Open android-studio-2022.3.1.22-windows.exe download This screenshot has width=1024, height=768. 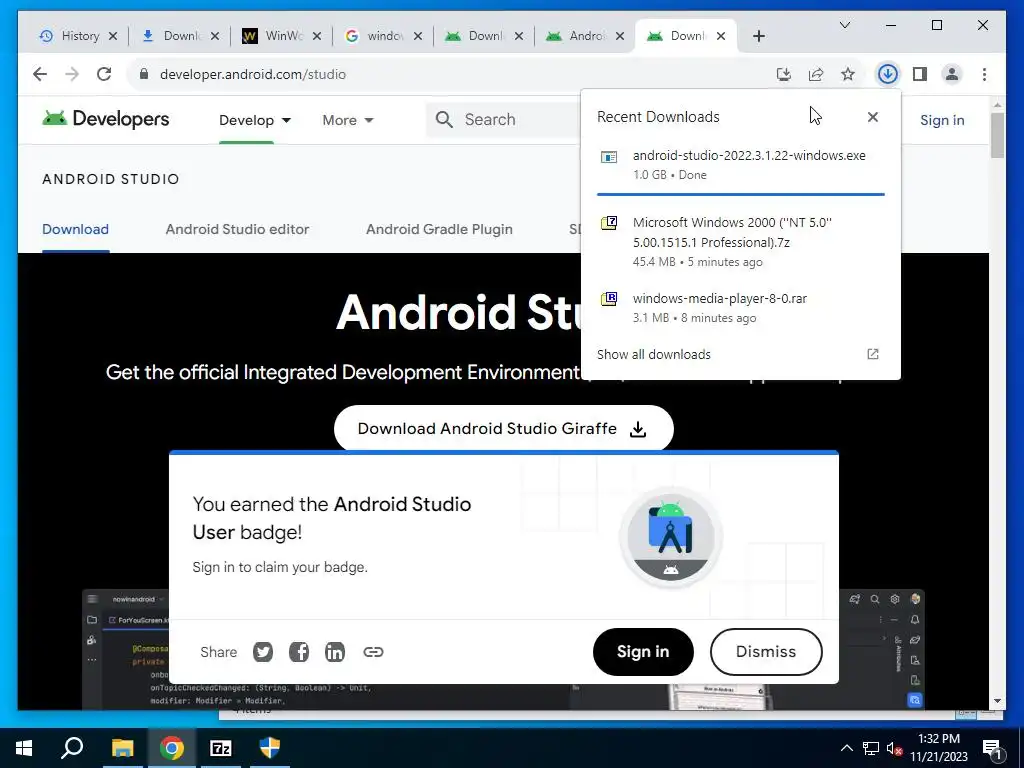(741, 165)
